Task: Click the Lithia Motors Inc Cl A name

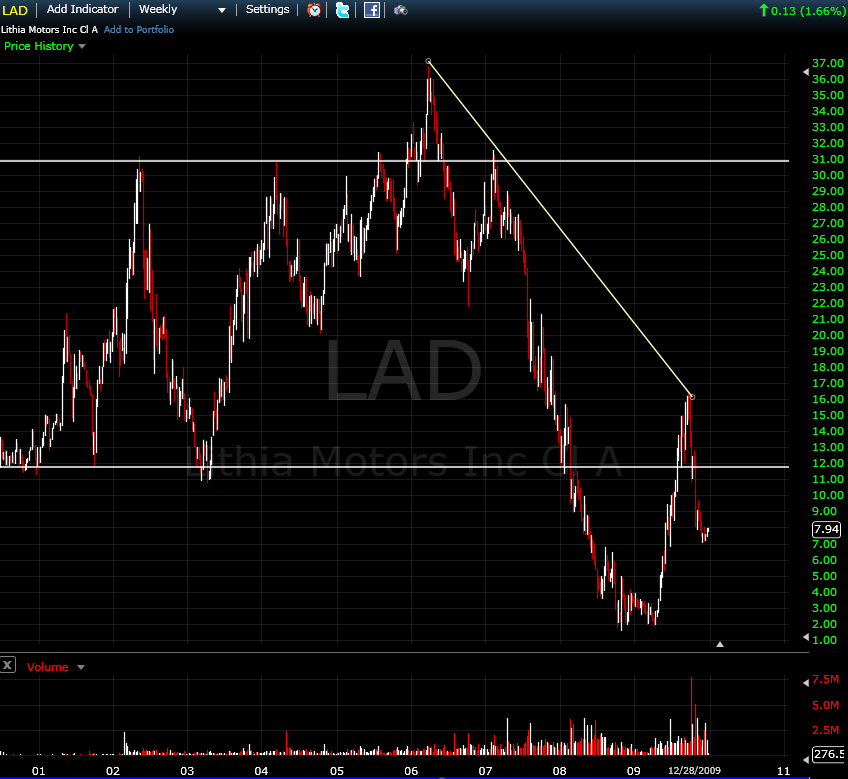Action: 49,30
